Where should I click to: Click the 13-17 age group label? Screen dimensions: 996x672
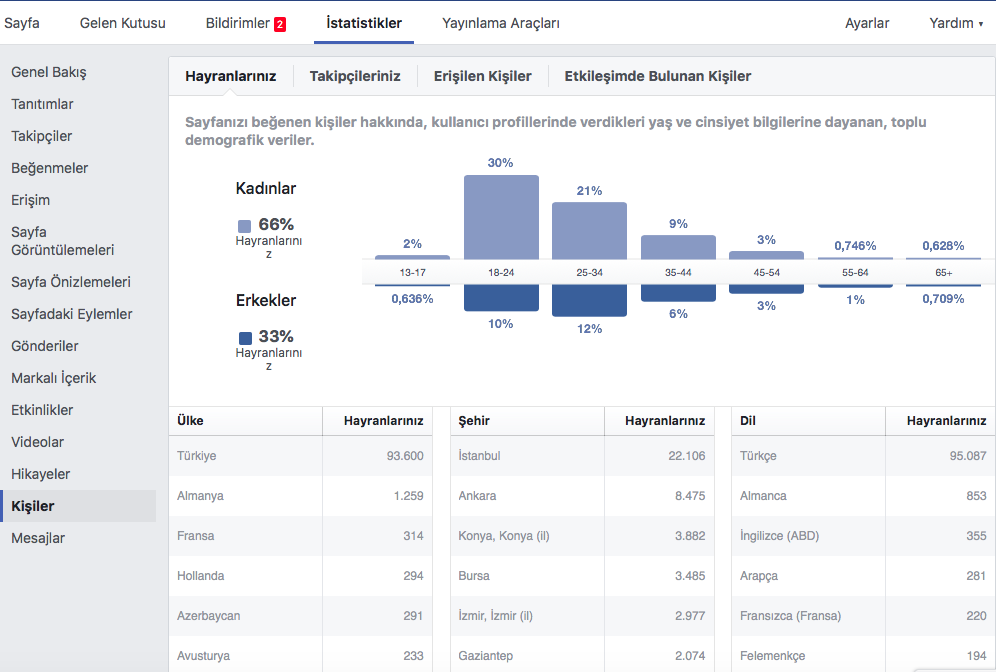412,272
